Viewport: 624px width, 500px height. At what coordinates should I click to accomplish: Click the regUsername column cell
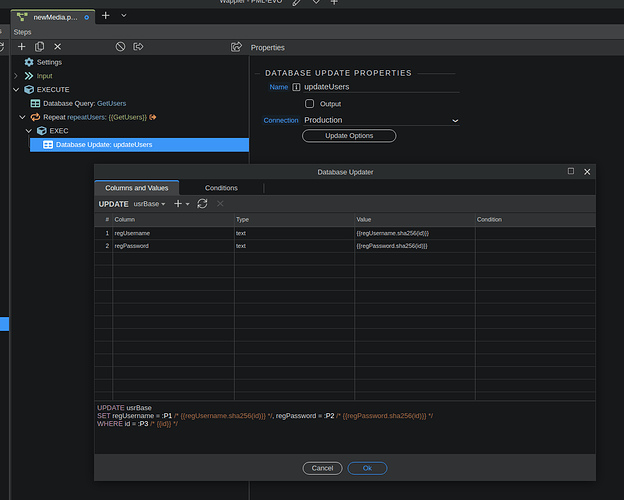tap(174, 233)
